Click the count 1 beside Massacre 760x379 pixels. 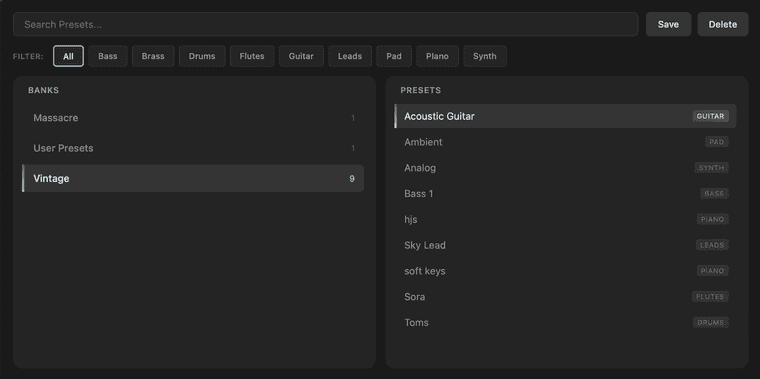click(x=353, y=118)
